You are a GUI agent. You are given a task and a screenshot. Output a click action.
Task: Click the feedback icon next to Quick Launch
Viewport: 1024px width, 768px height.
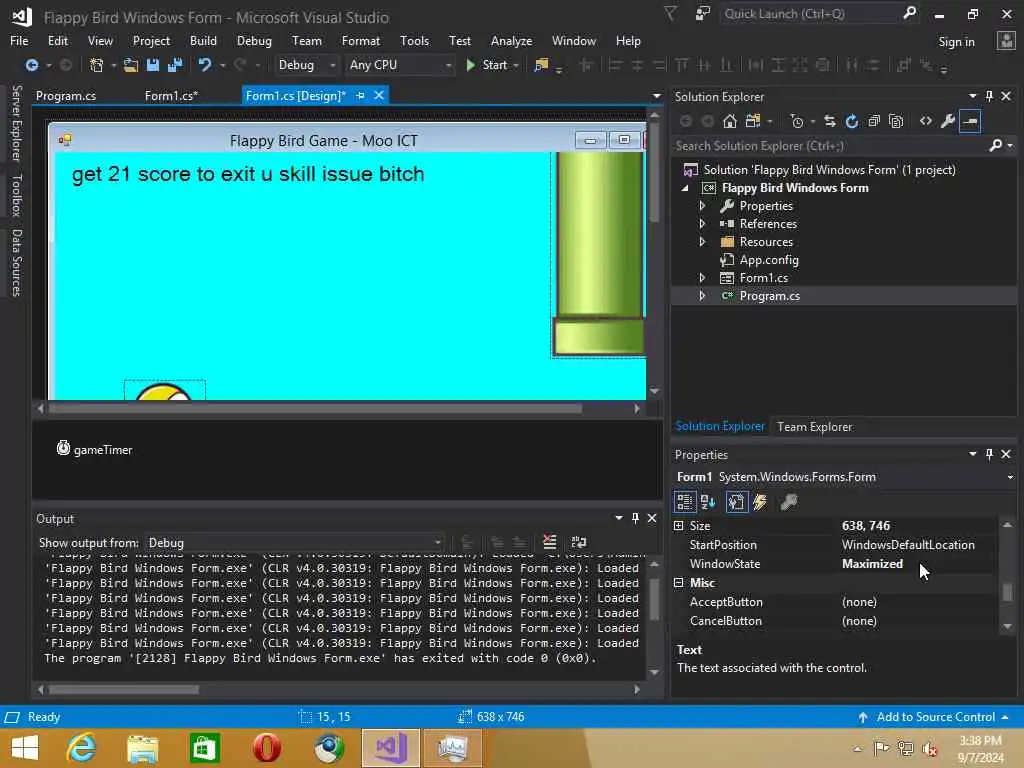click(702, 13)
